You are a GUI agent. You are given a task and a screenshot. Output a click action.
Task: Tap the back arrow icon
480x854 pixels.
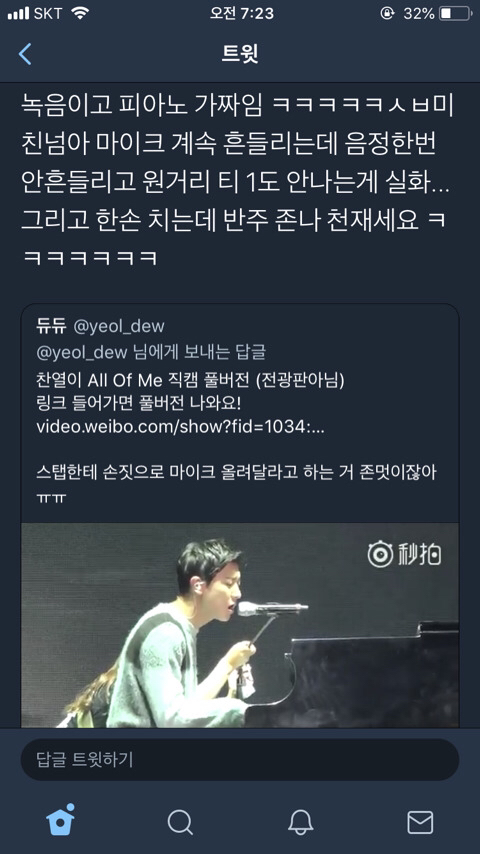[25, 54]
